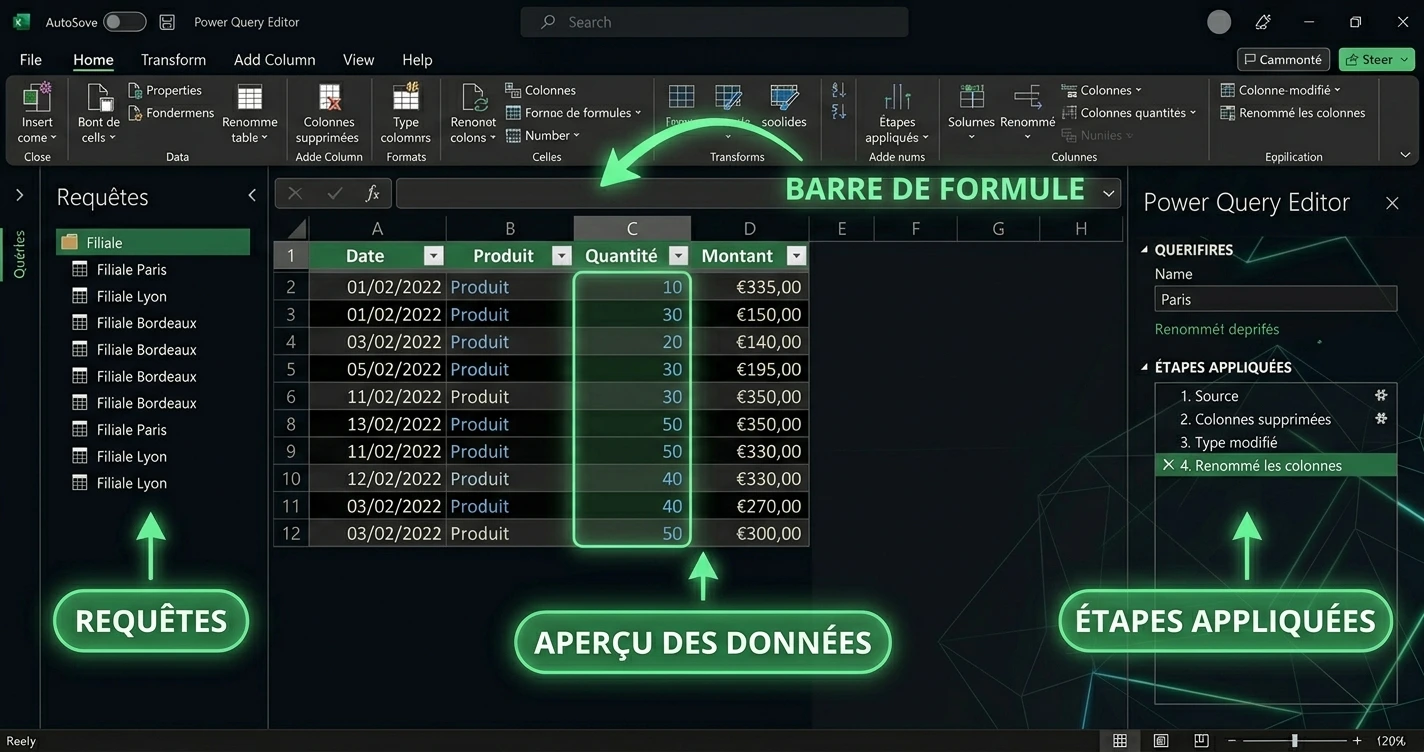1424x752 pixels.
Task: Confirm the formula with the checkmark icon
Action: point(334,193)
